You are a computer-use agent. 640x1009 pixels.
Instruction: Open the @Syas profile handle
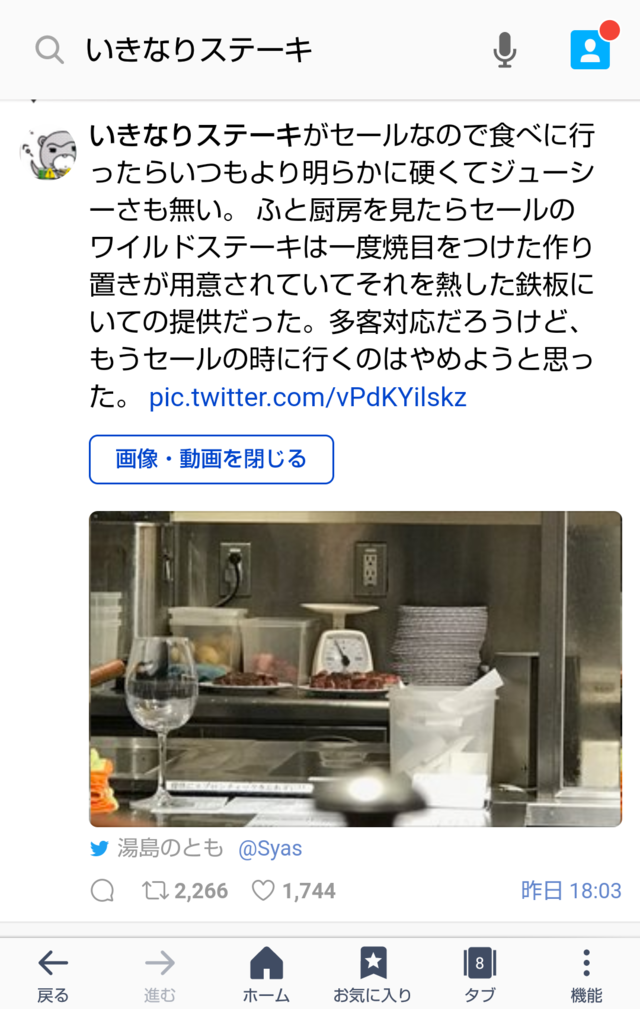[x=270, y=849]
